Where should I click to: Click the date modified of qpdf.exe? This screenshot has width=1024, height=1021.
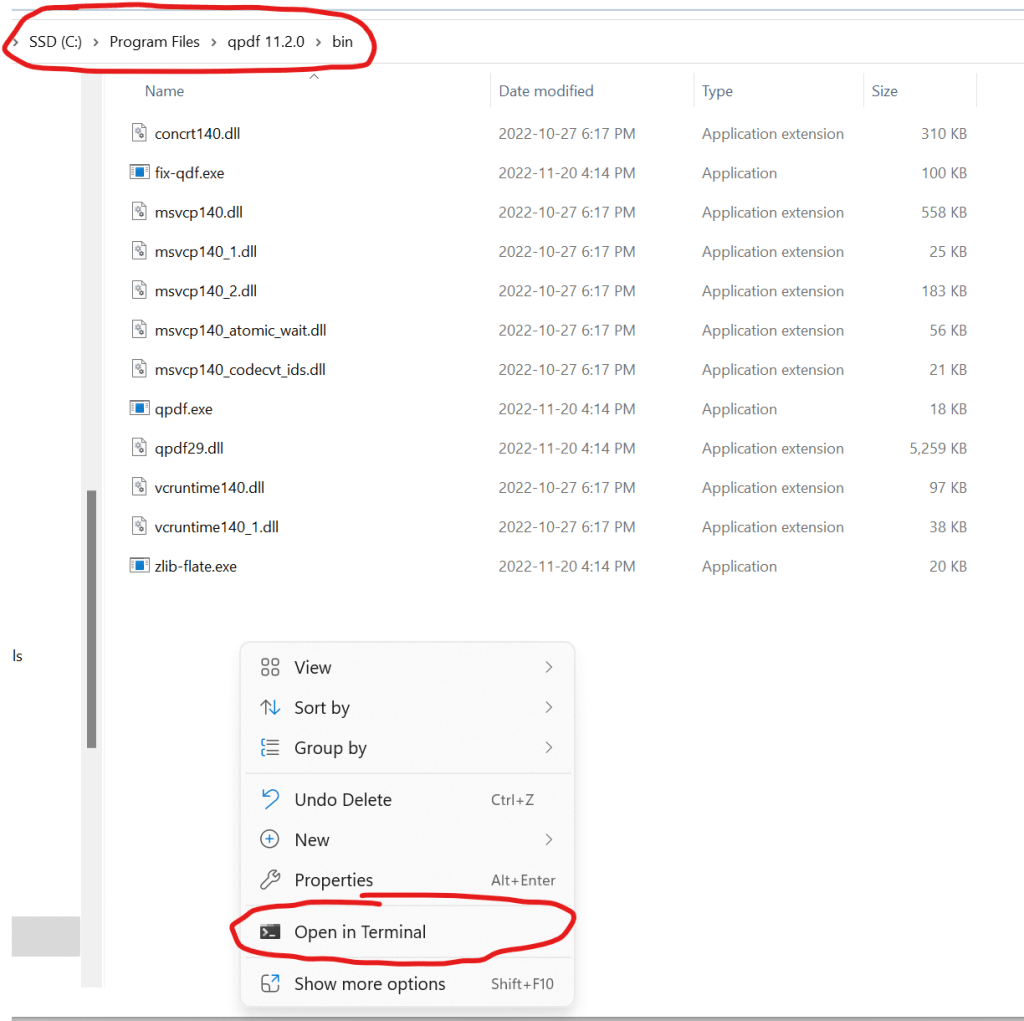click(x=567, y=409)
